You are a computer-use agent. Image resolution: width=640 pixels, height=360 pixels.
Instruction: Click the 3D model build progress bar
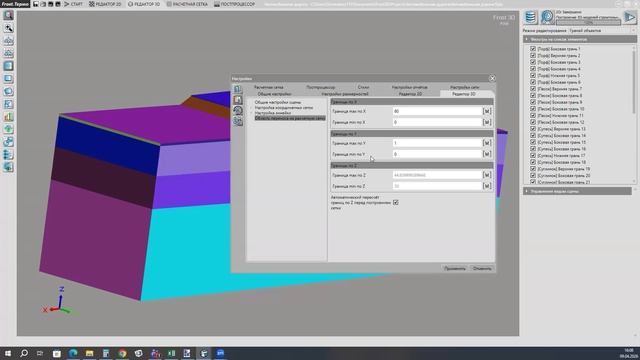pyautogui.click(x=588, y=22)
